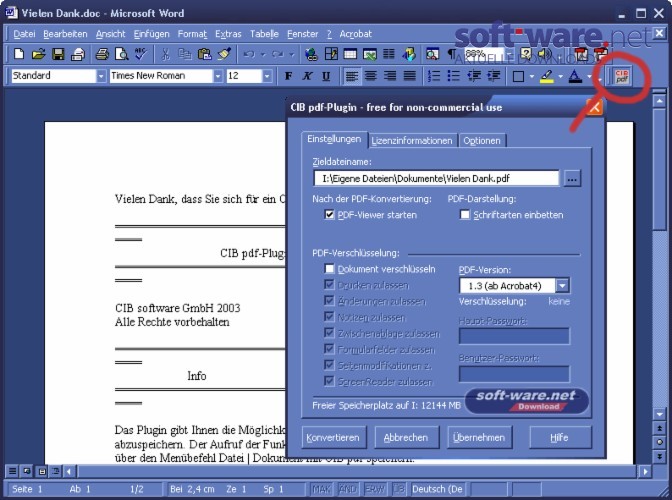Pick highlight color marker swatch
Screen dimensions: 672x500
pos(546,76)
